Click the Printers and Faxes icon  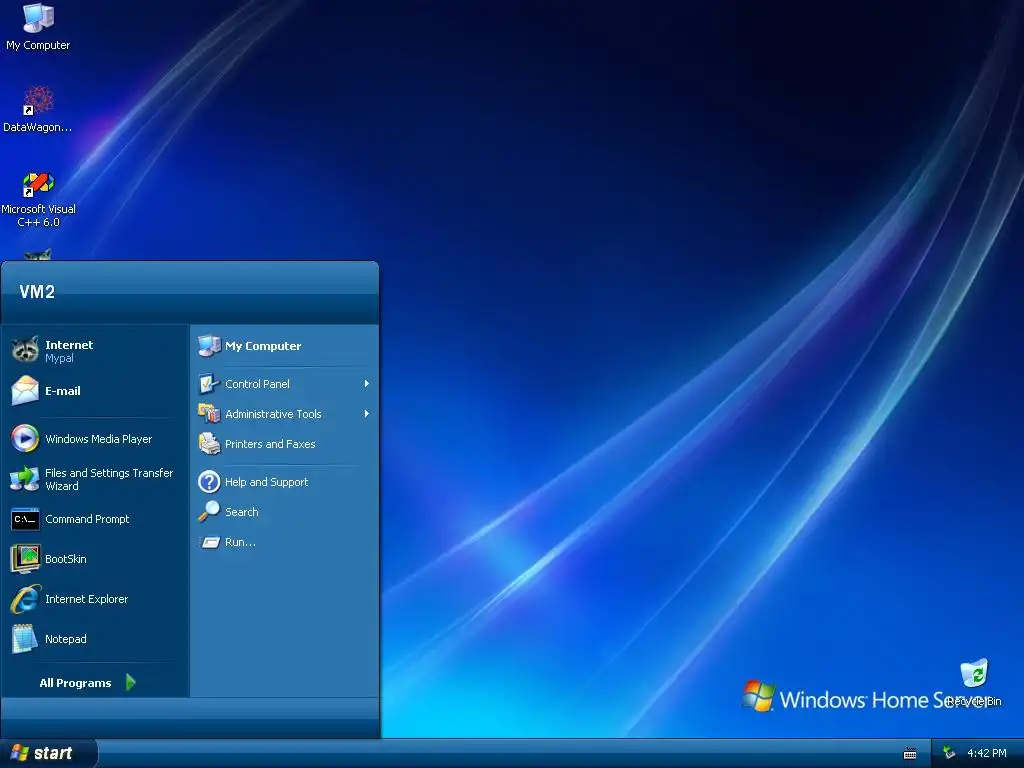pyautogui.click(x=209, y=444)
